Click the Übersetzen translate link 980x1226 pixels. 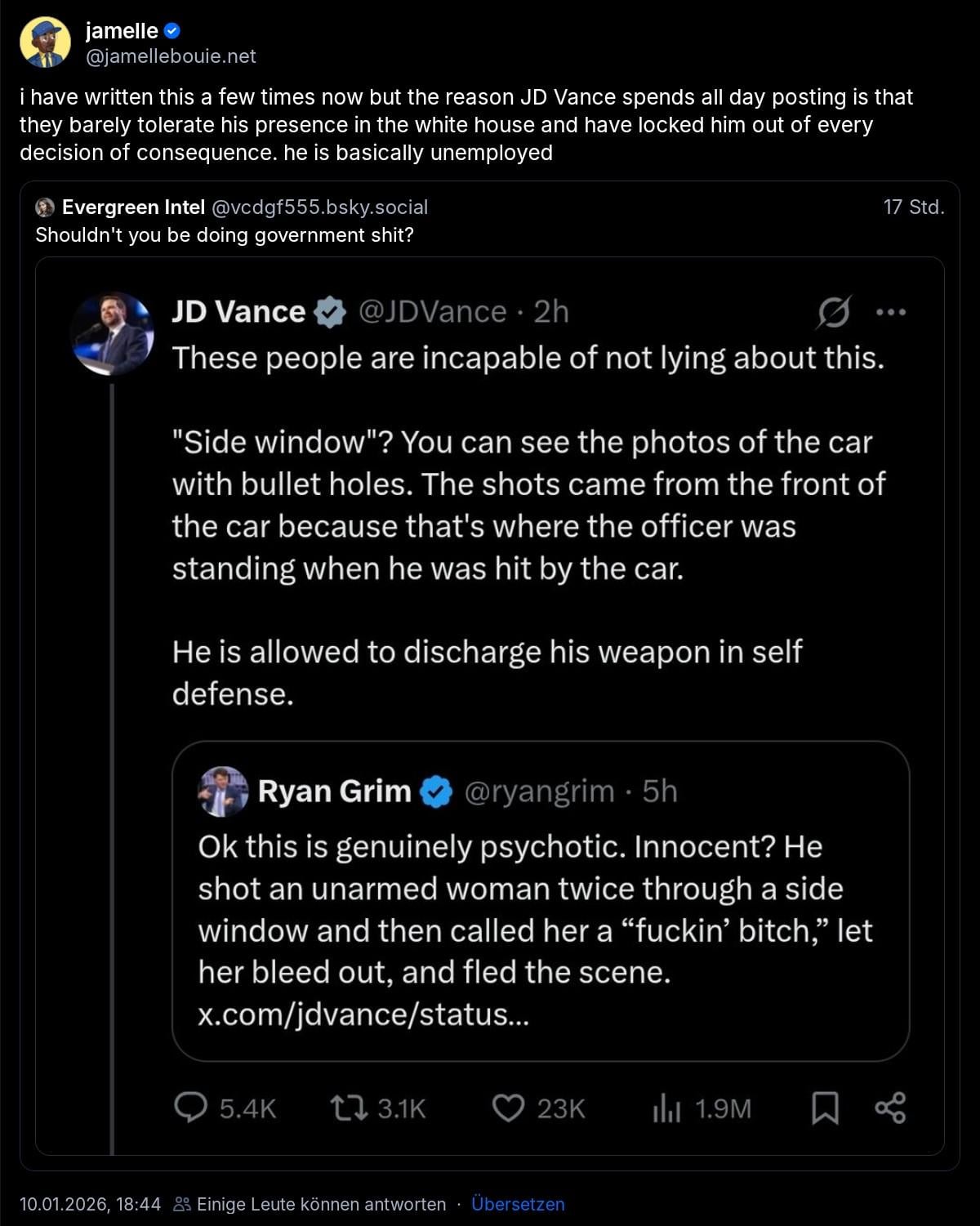tap(518, 1205)
